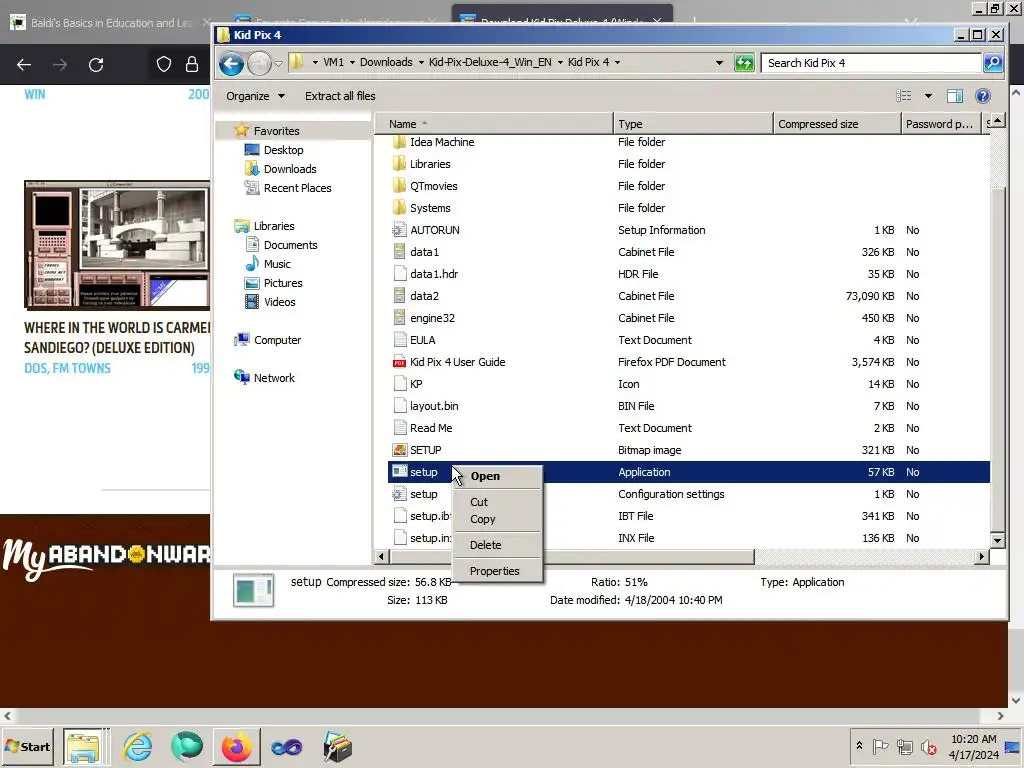Click the Change your view icon

pyautogui.click(x=904, y=96)
